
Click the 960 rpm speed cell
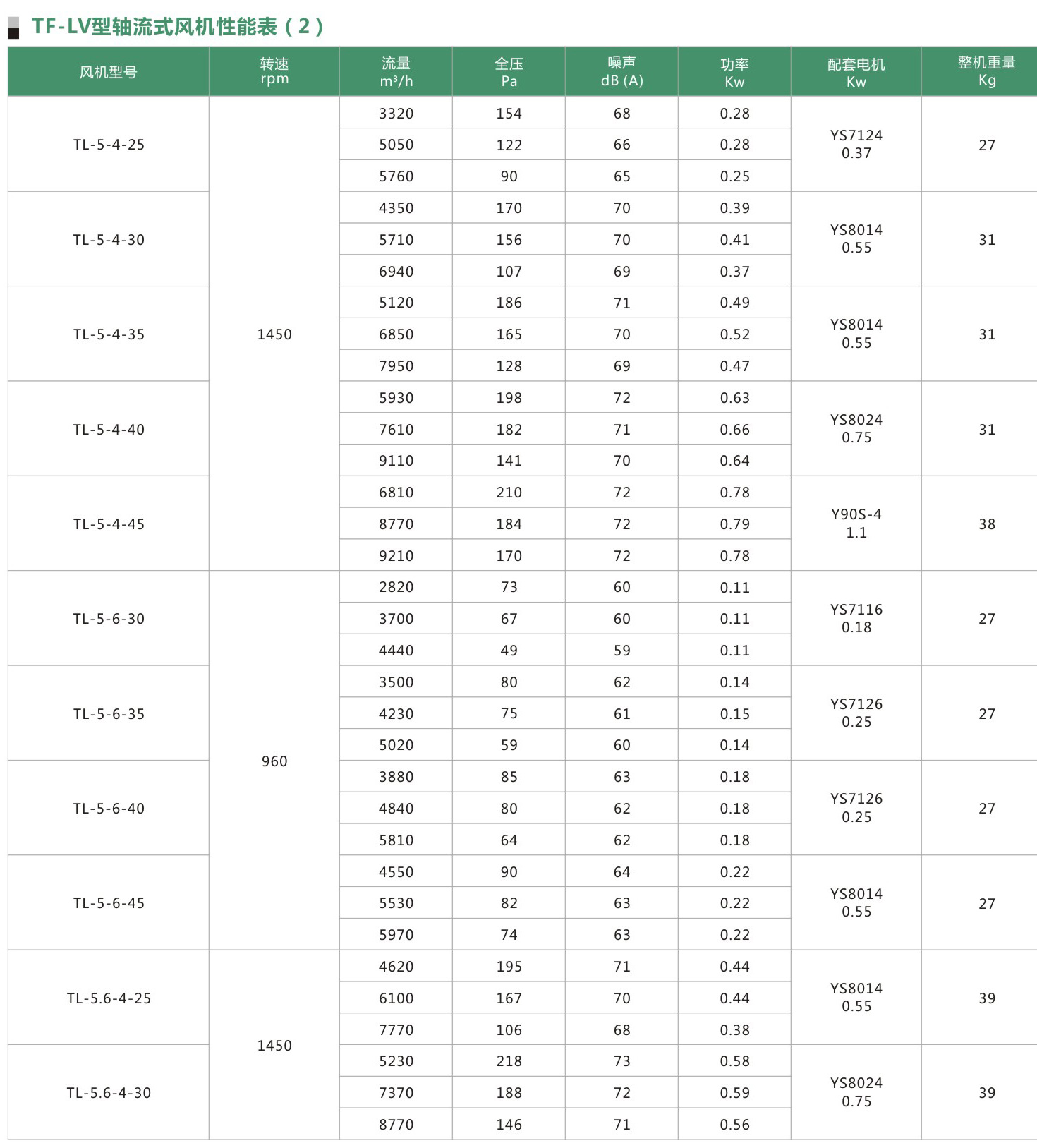click(274, 761)
